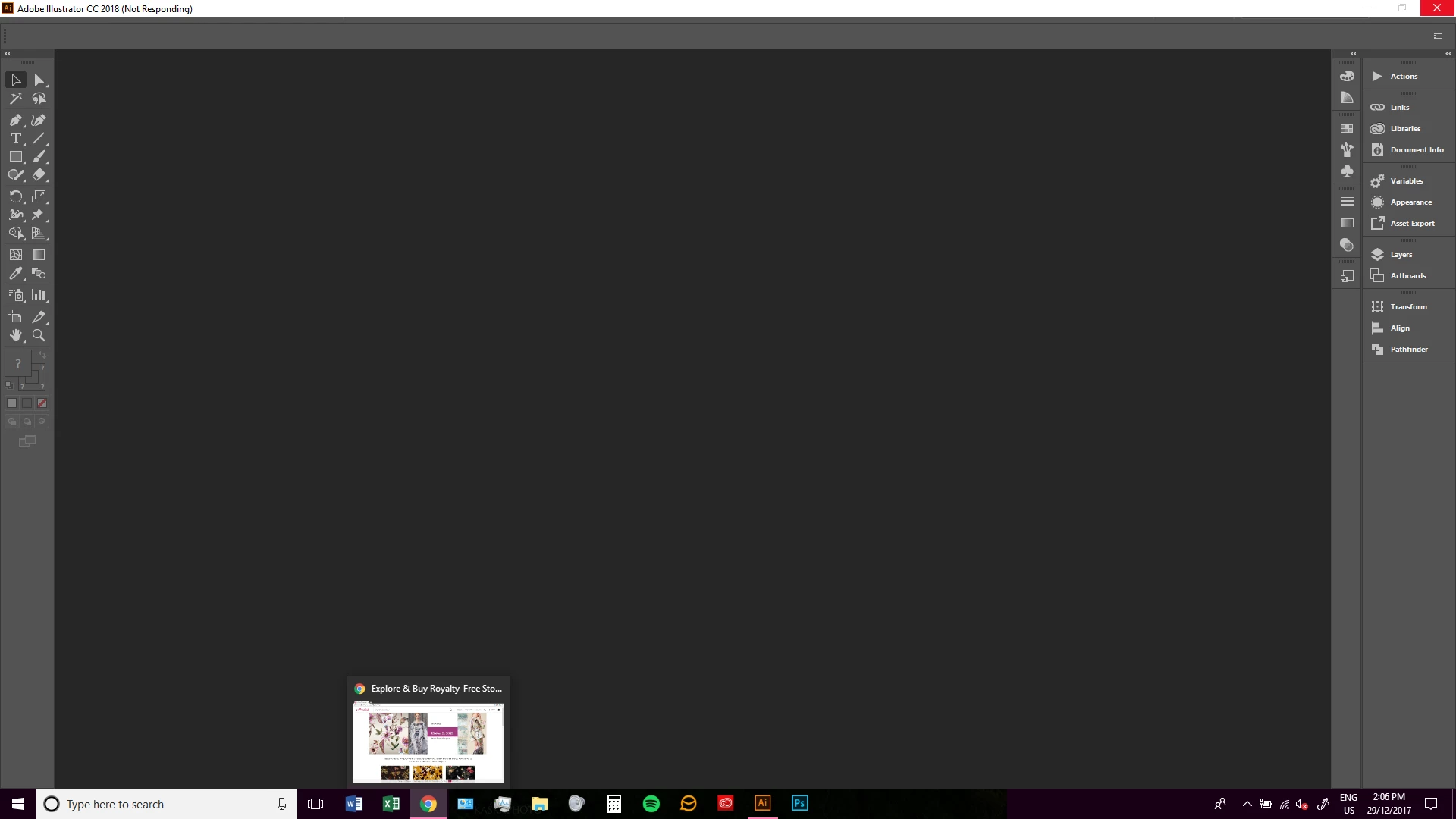Screen dimensions: 1456x819
Task: Open the Symbols panel club icon
Action: point(1347,171)
